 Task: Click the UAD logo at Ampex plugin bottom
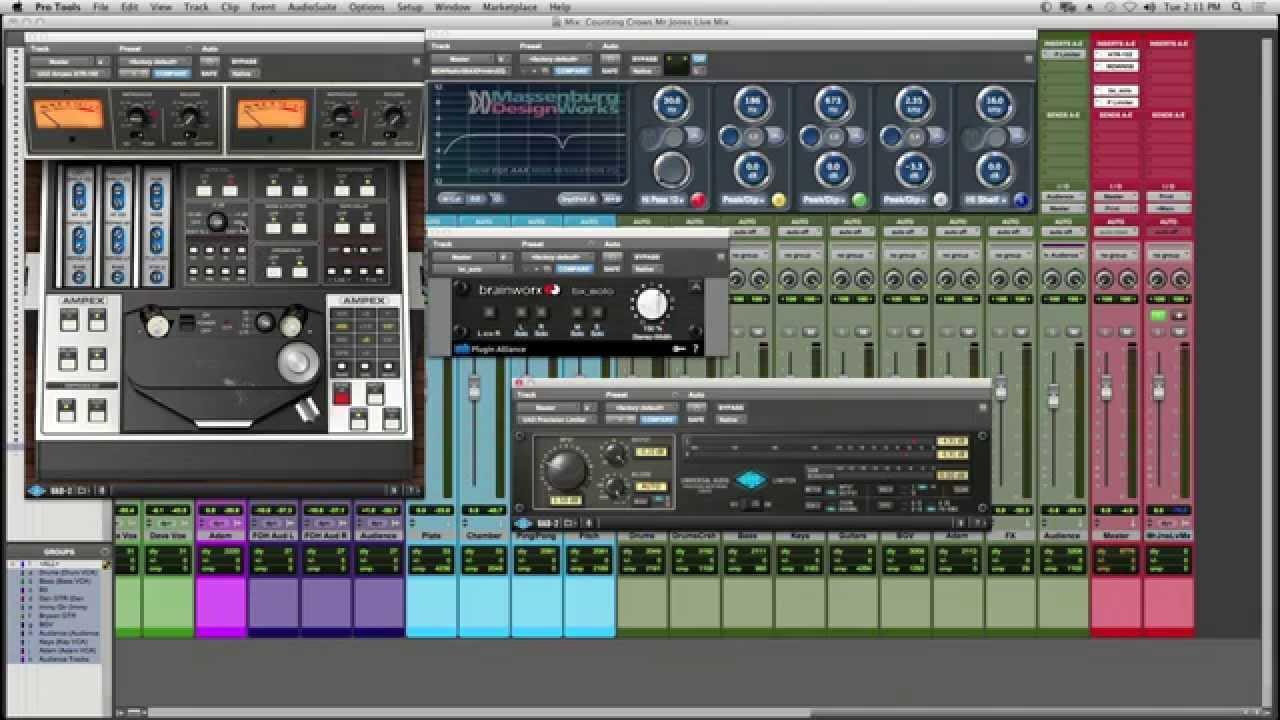[x=36, y=490]
